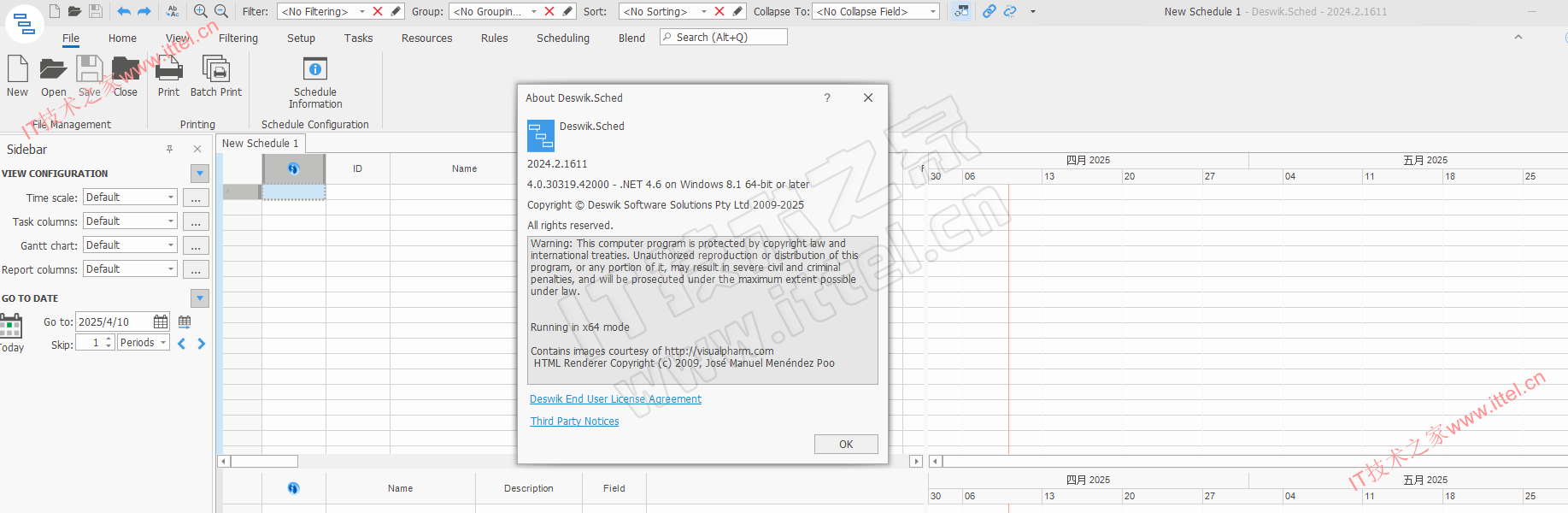
Task: Open the Collapse To field dropdown
Action: click(x=932, y=11)
